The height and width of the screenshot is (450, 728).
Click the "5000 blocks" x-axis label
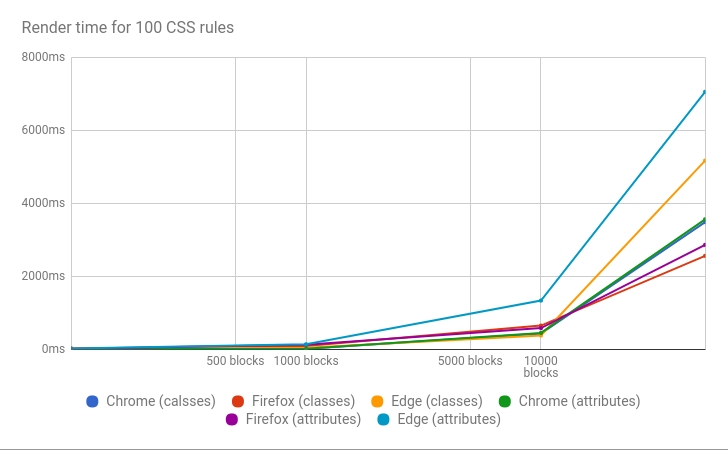(x=470, y=361)
